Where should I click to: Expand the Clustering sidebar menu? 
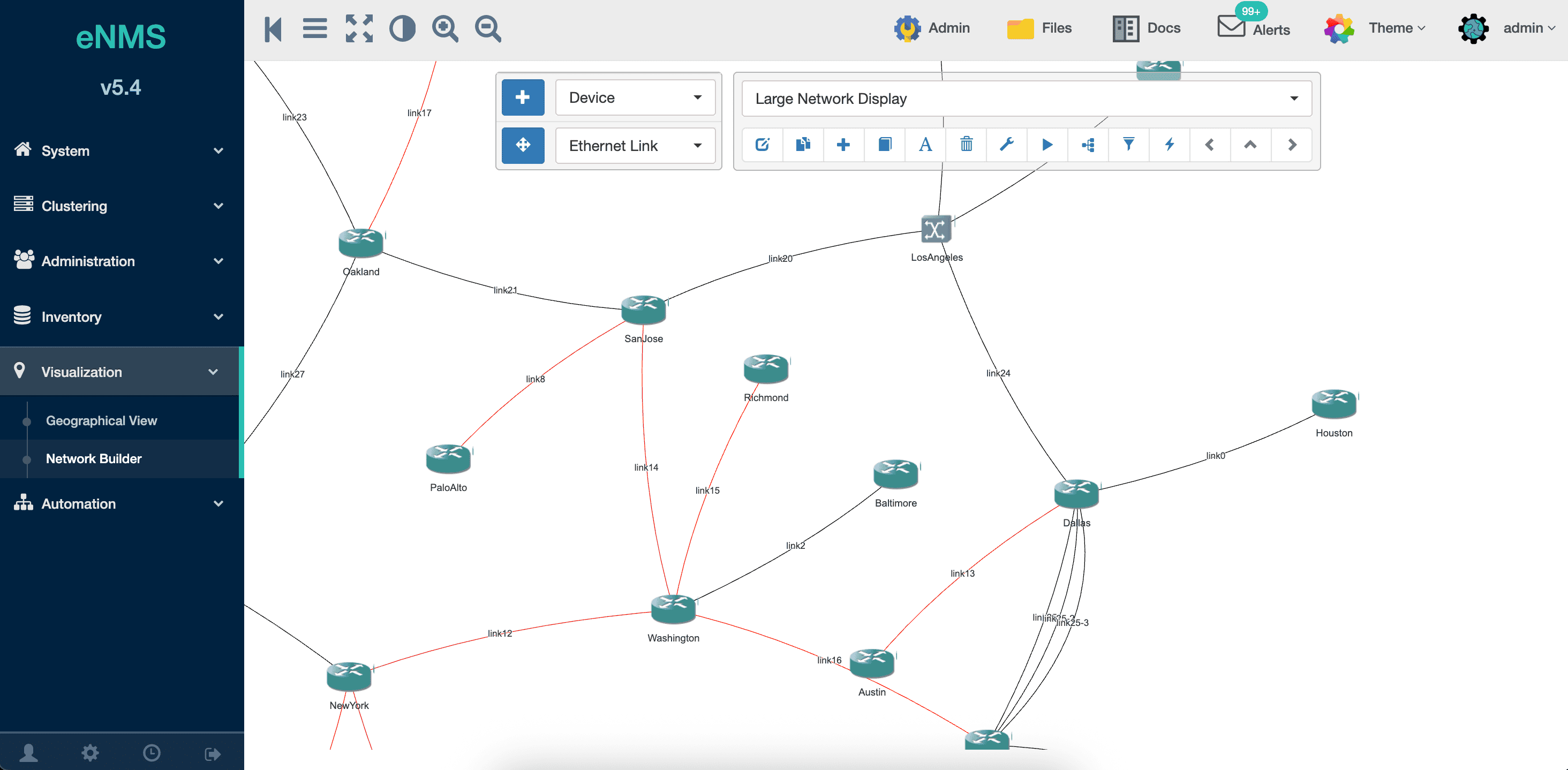point(119,206)
